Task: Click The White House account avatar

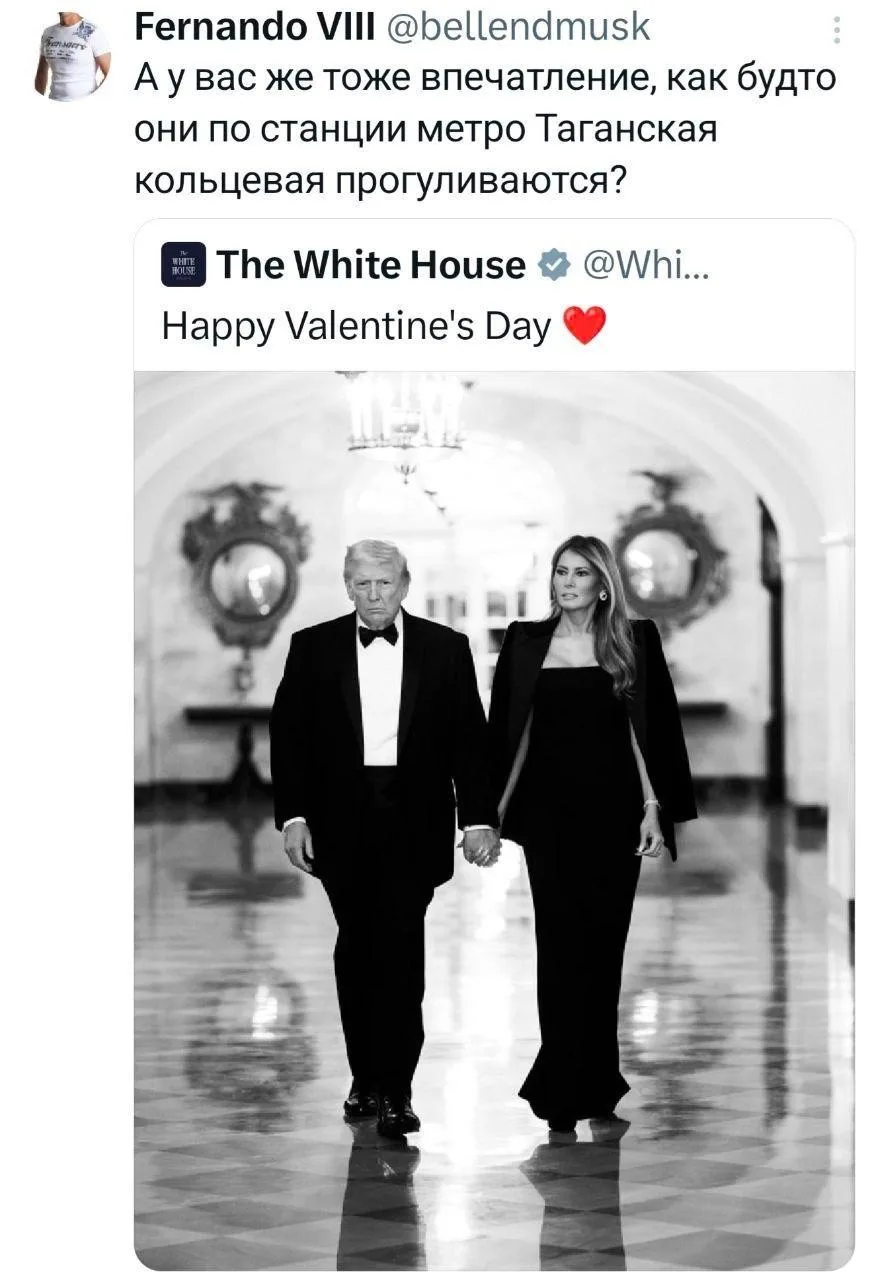Action: [x=183, y=265]
